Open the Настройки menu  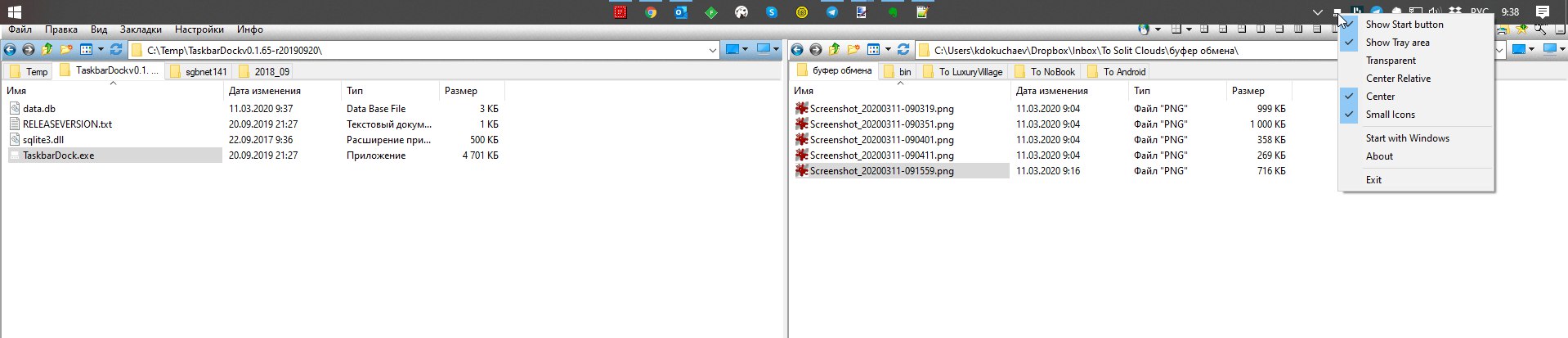(199, 29)
